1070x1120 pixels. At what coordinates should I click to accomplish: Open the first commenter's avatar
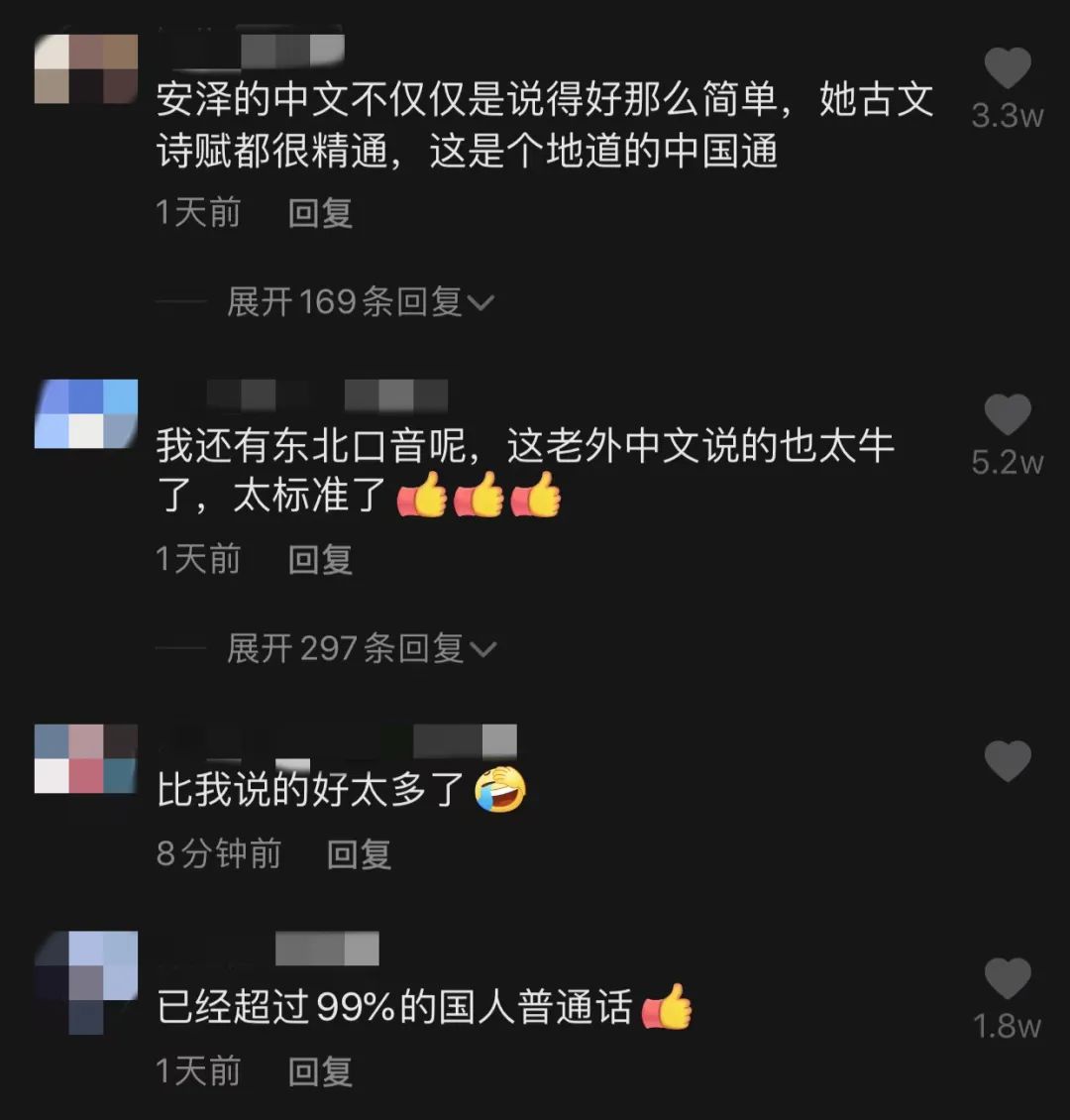[x=85, y=68]
